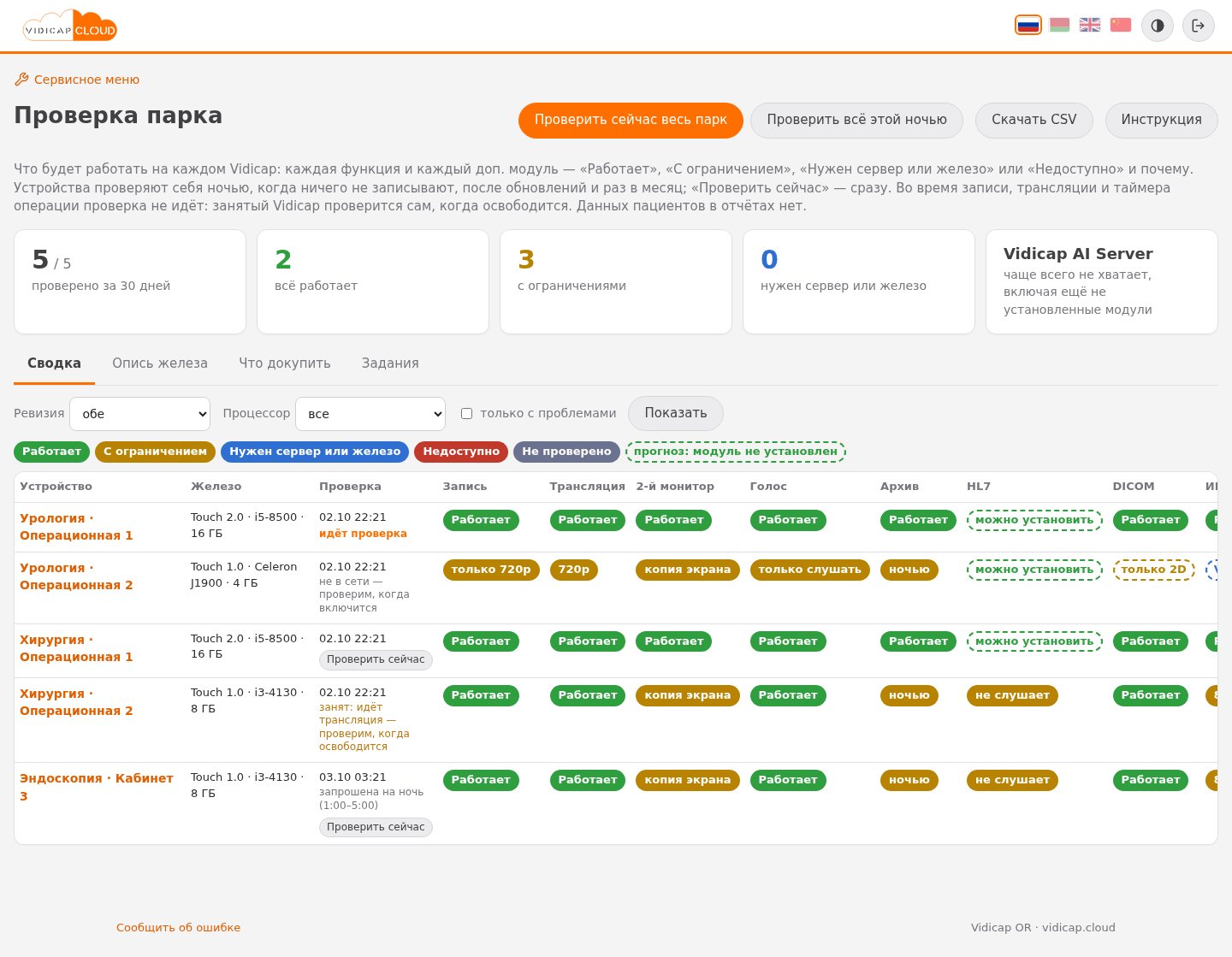Click the Vidicap Cloud logo
1232x957 pixels.
tap(70, 26)
